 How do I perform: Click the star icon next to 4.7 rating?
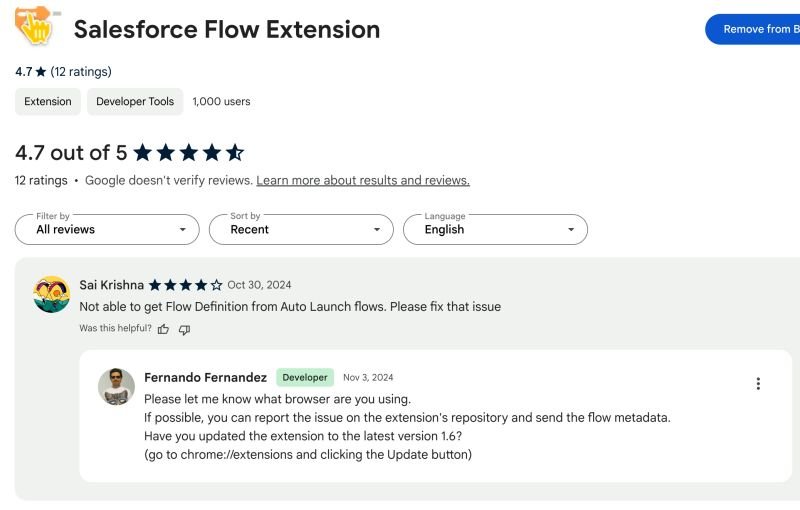(x=41, y=72)
